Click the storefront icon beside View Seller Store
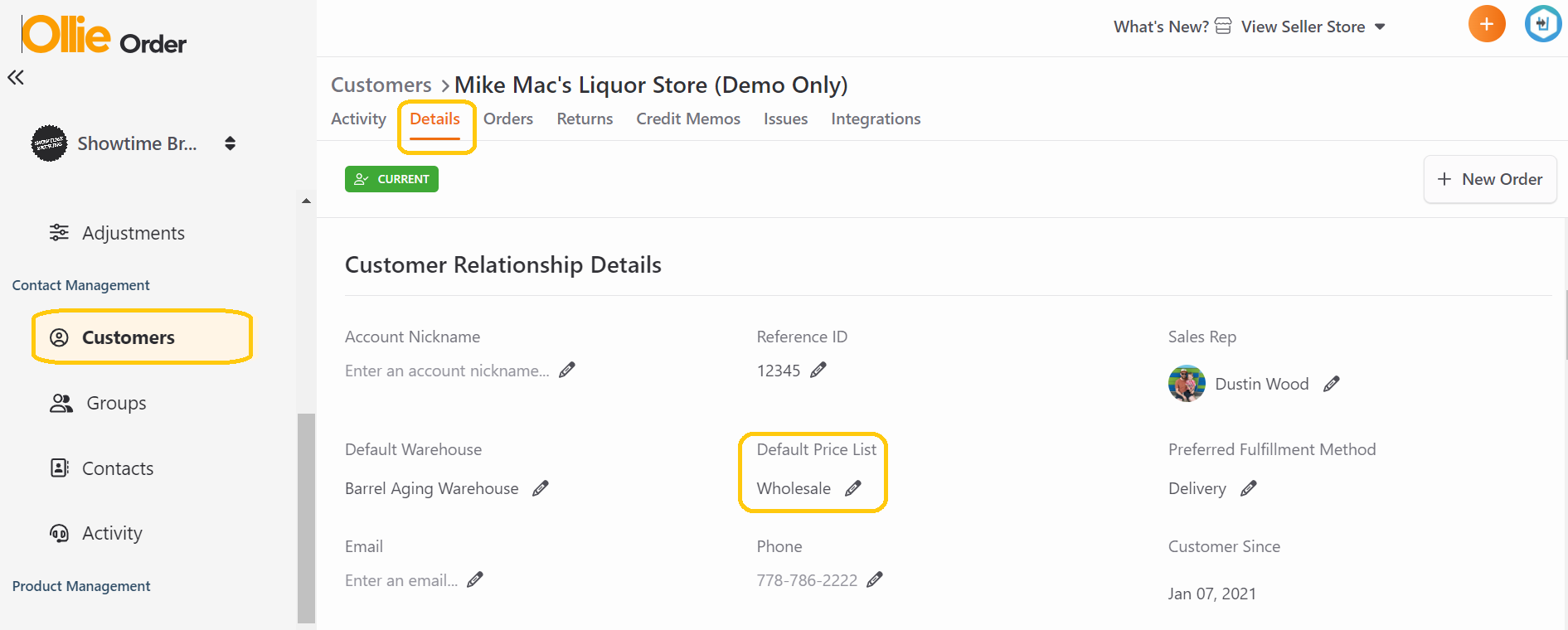 coord(1223,27)
